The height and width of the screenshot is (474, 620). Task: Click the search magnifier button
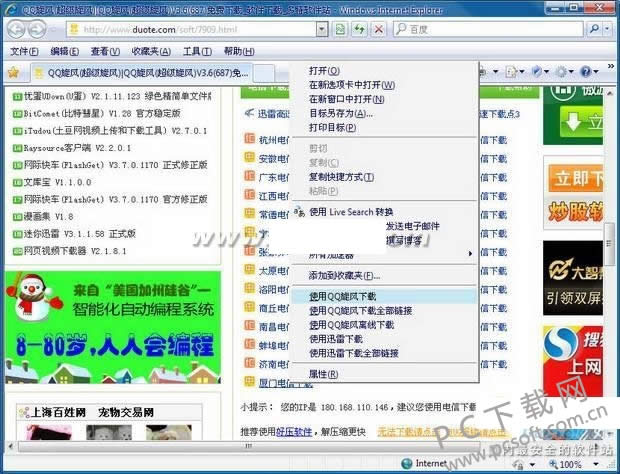594,29
